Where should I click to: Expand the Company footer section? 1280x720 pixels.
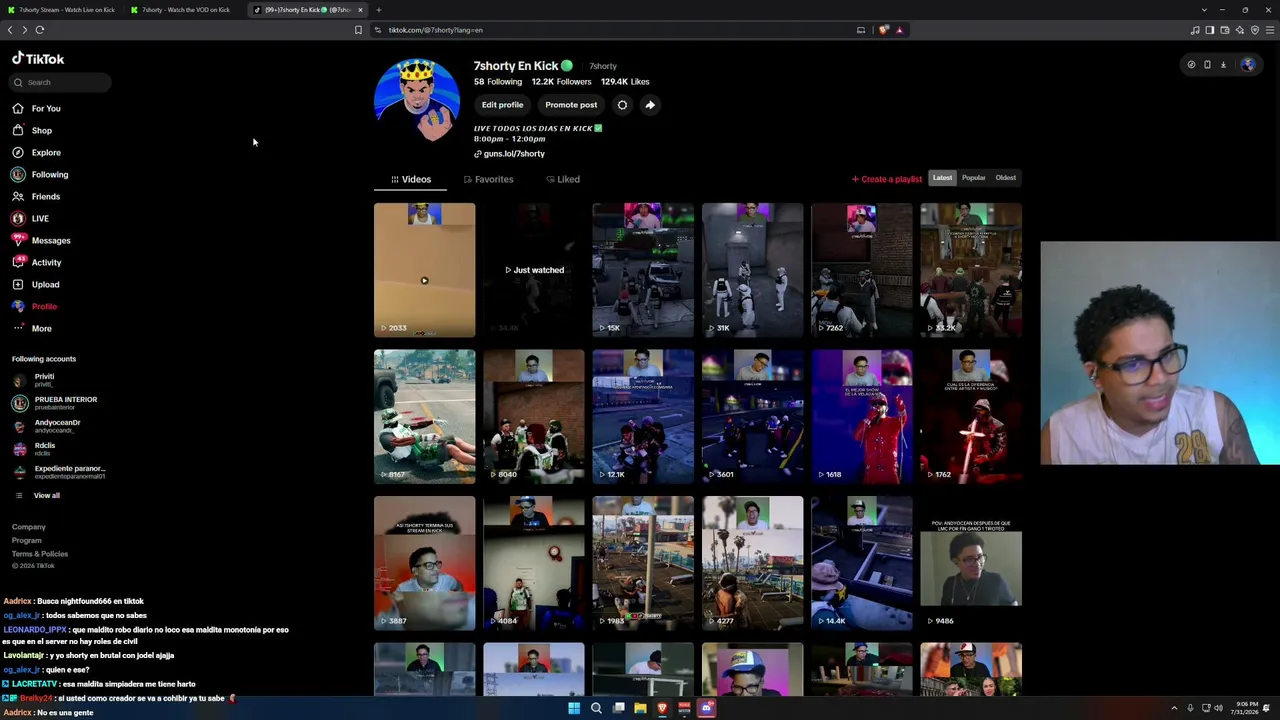29,527
